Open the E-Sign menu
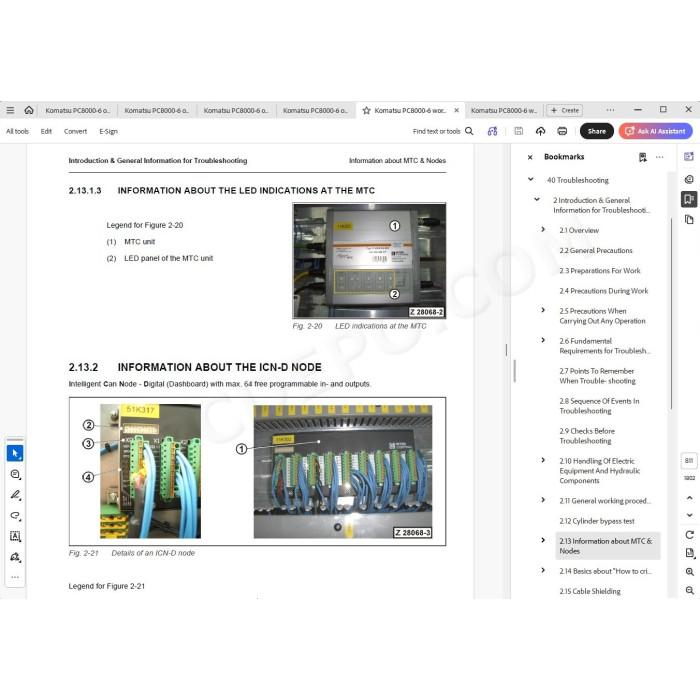Screen dimensions: 700x700 click(x=108, y=131)
